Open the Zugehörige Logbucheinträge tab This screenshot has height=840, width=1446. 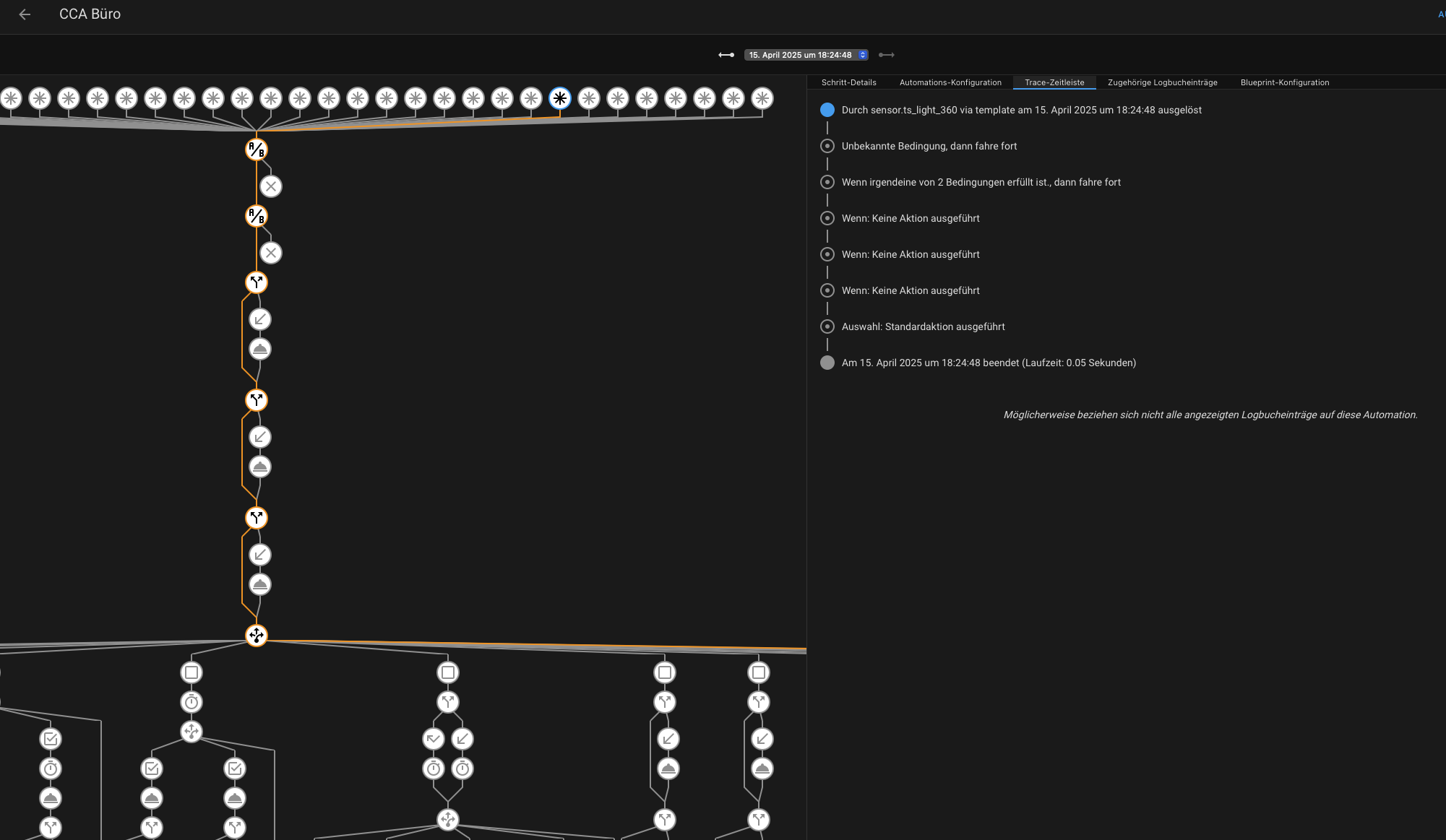[1162, 82]
